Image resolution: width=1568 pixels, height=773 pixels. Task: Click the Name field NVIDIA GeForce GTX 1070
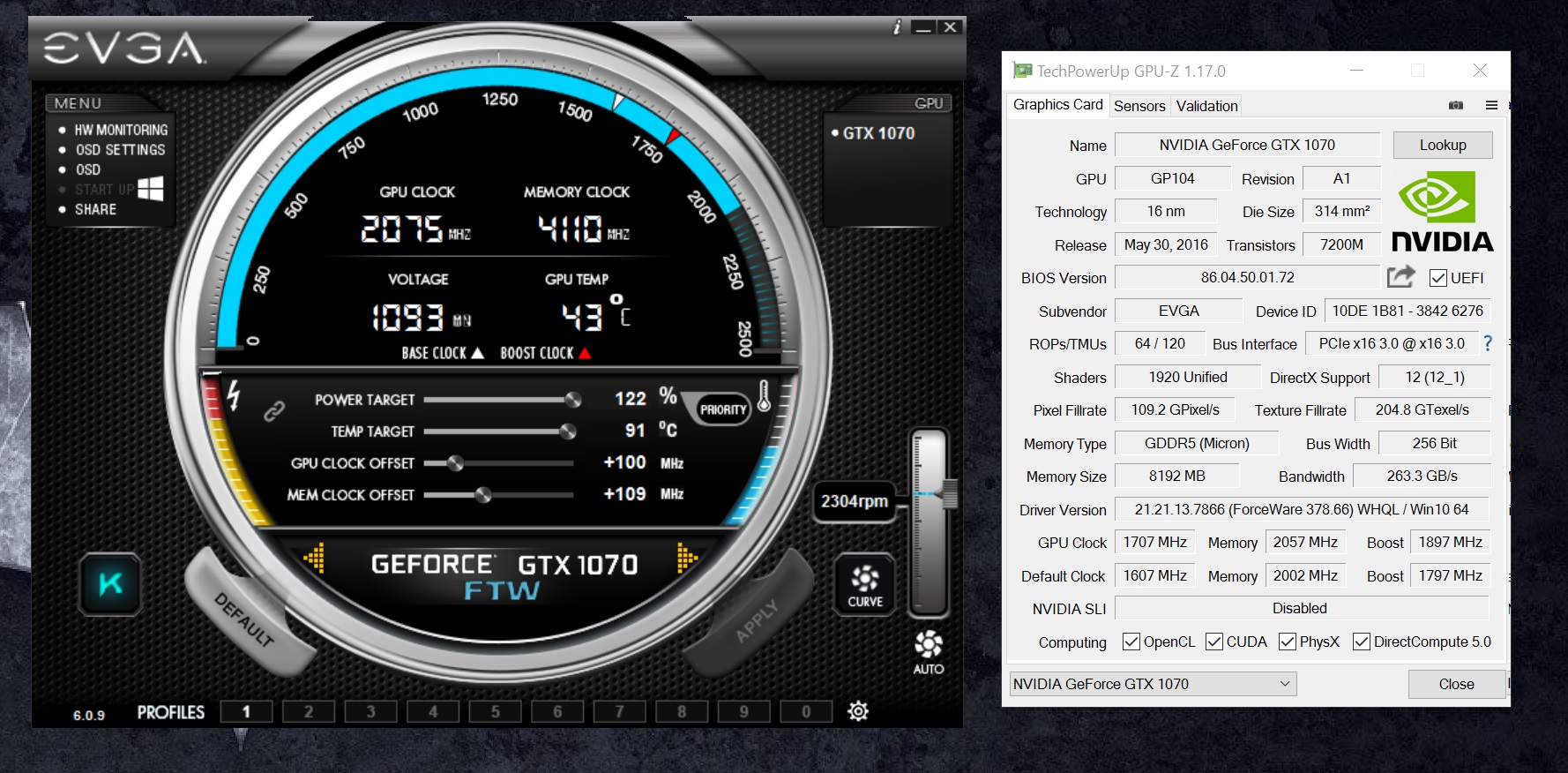click(x=1247, y=145)
